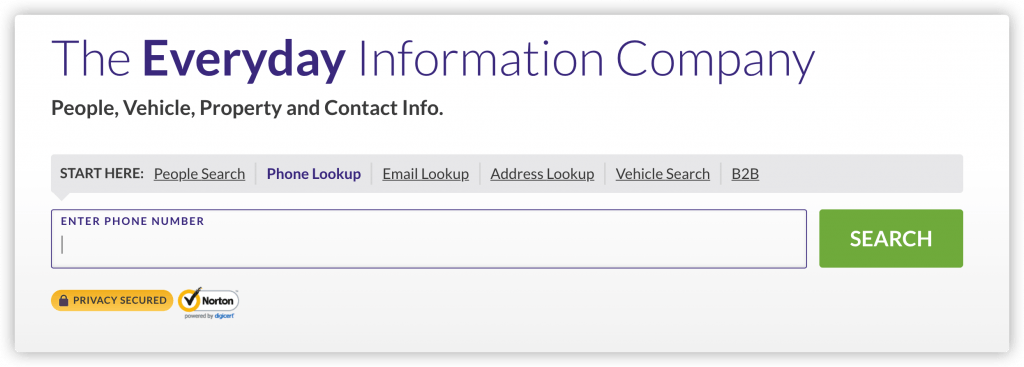Click the bold Everyday word in heading
The image size is (1024, 367).
point(244,59)
